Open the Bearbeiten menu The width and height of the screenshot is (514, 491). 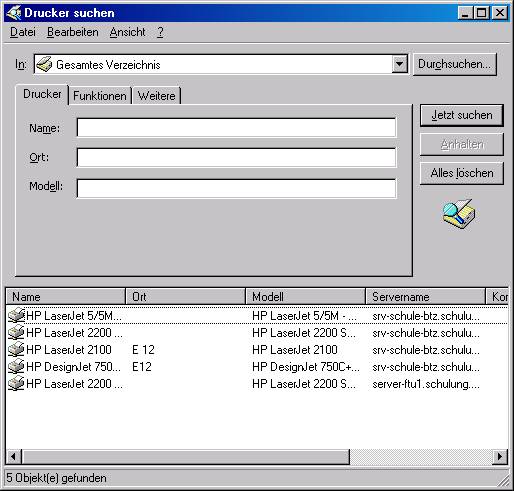73,32
